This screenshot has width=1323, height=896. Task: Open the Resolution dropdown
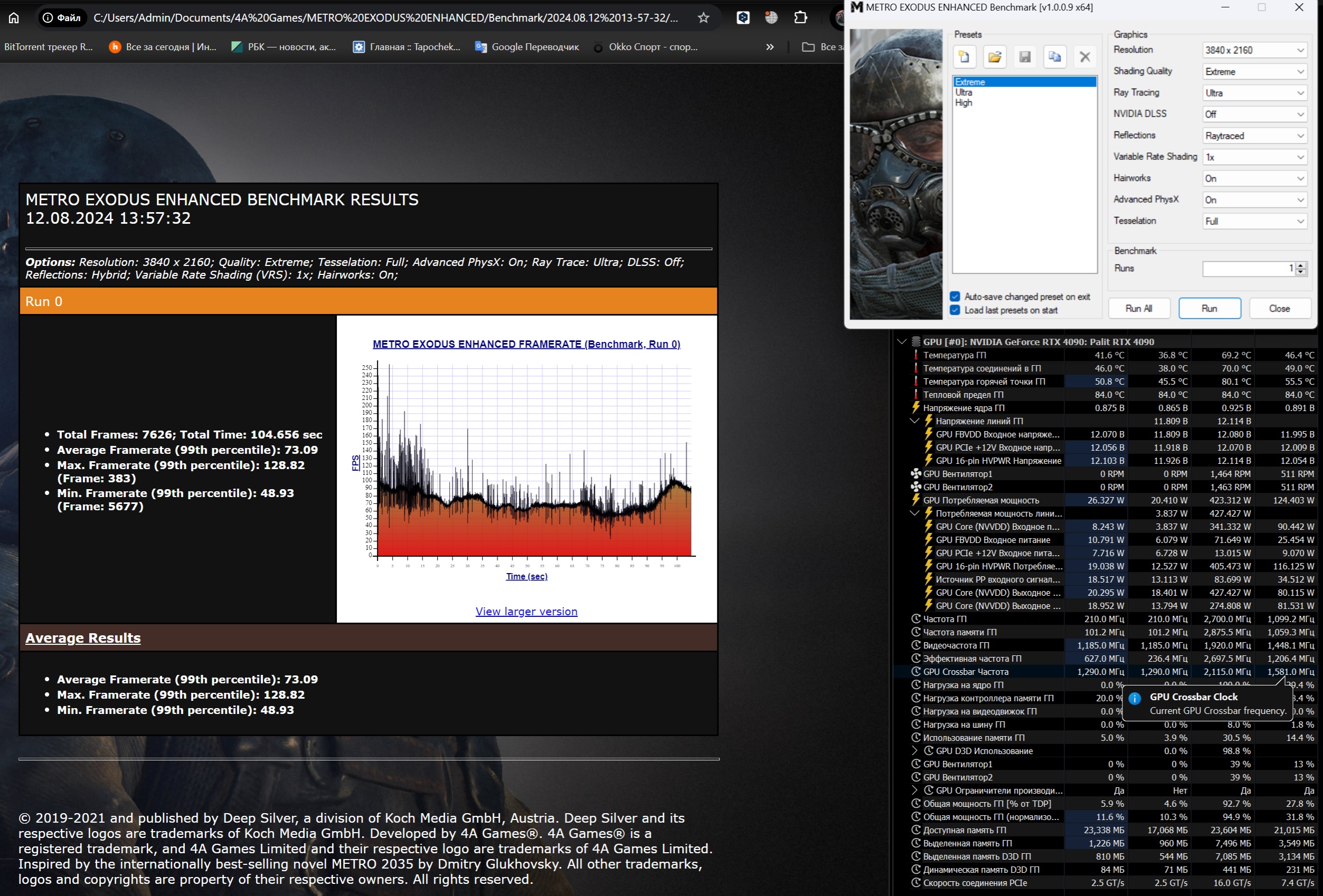point(1254,50)
